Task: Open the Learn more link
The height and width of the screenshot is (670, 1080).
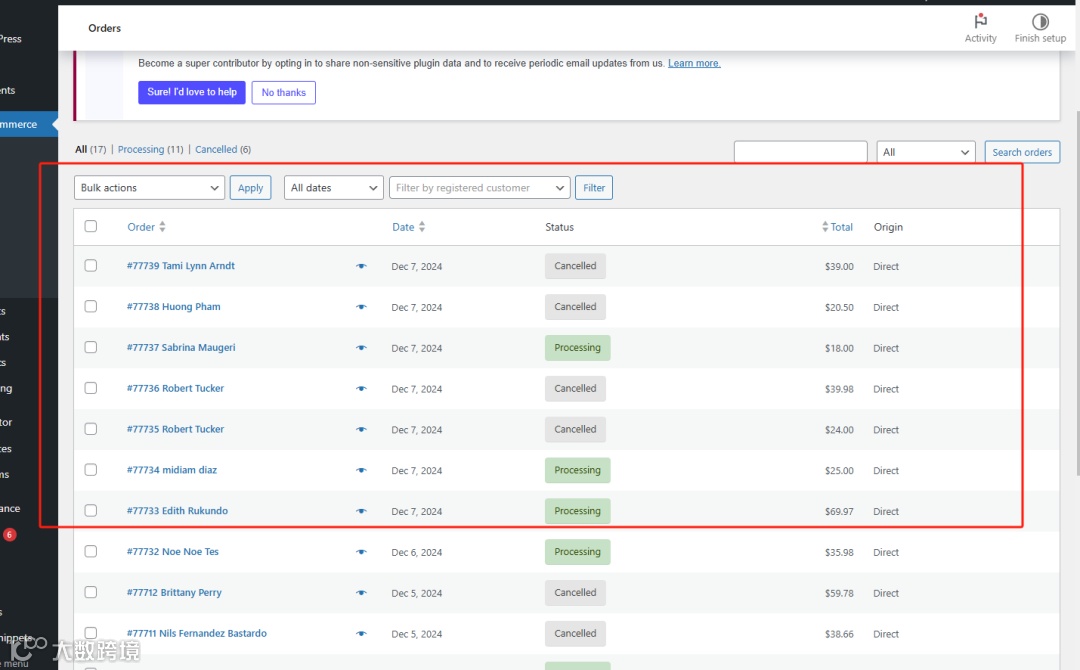Action: pos(694,63)
